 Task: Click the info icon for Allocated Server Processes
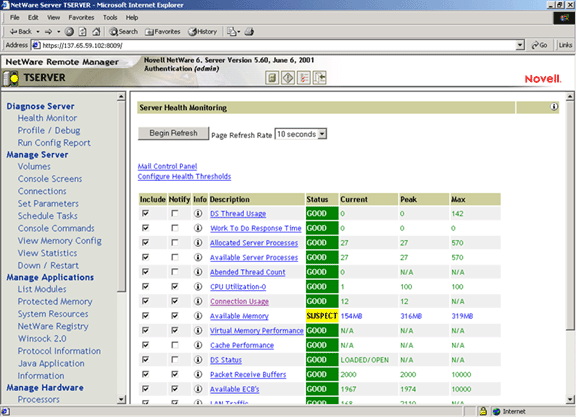pyautogui.click(x=198, y=243)
